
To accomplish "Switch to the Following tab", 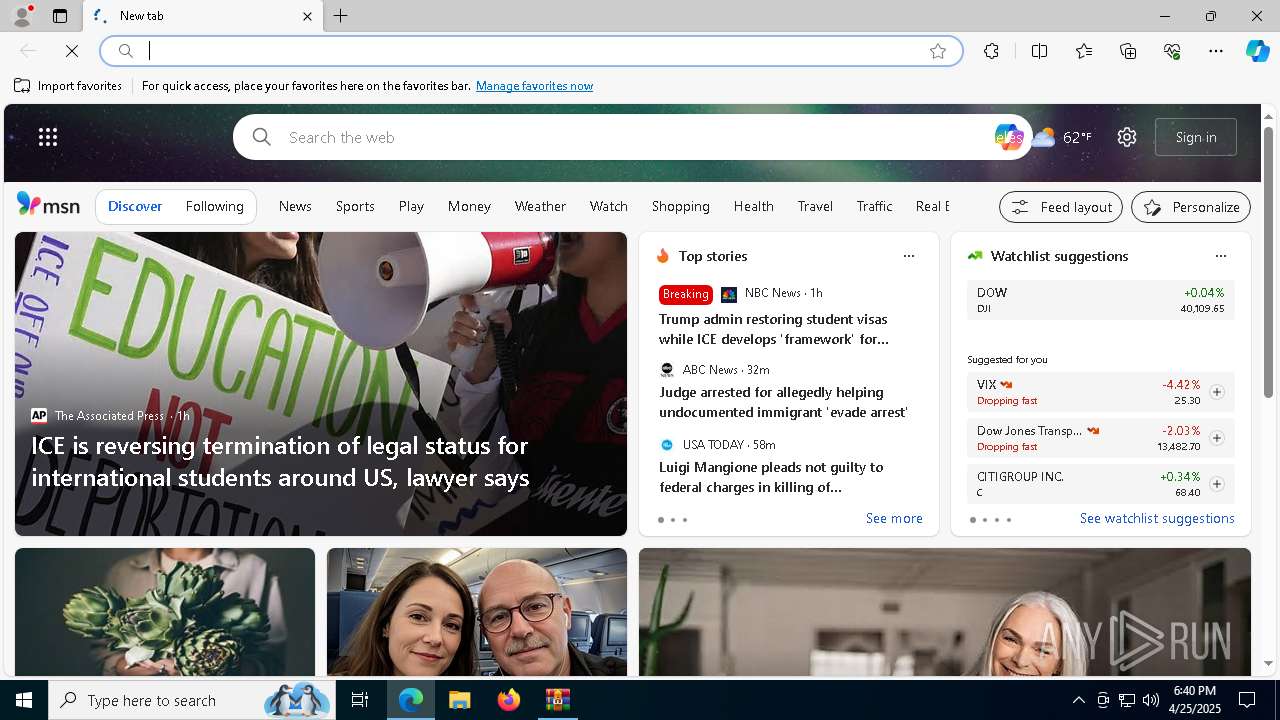I will 215,206.
